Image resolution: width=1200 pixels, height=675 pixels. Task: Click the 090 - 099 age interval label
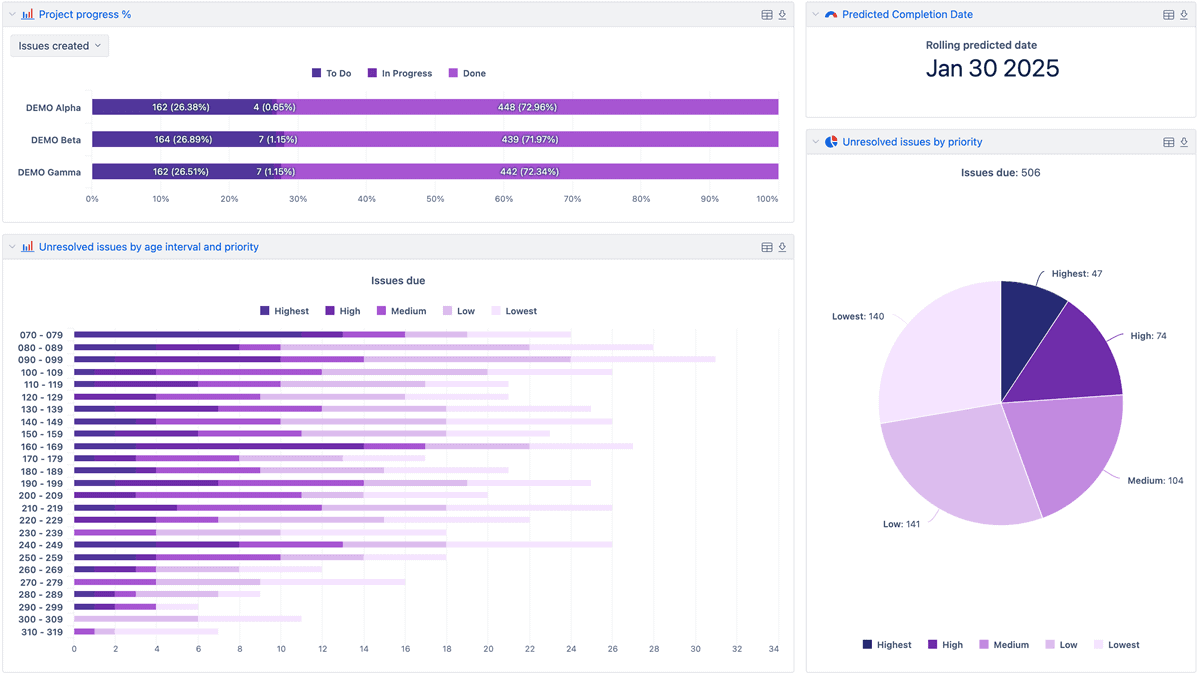click(41, 360)
